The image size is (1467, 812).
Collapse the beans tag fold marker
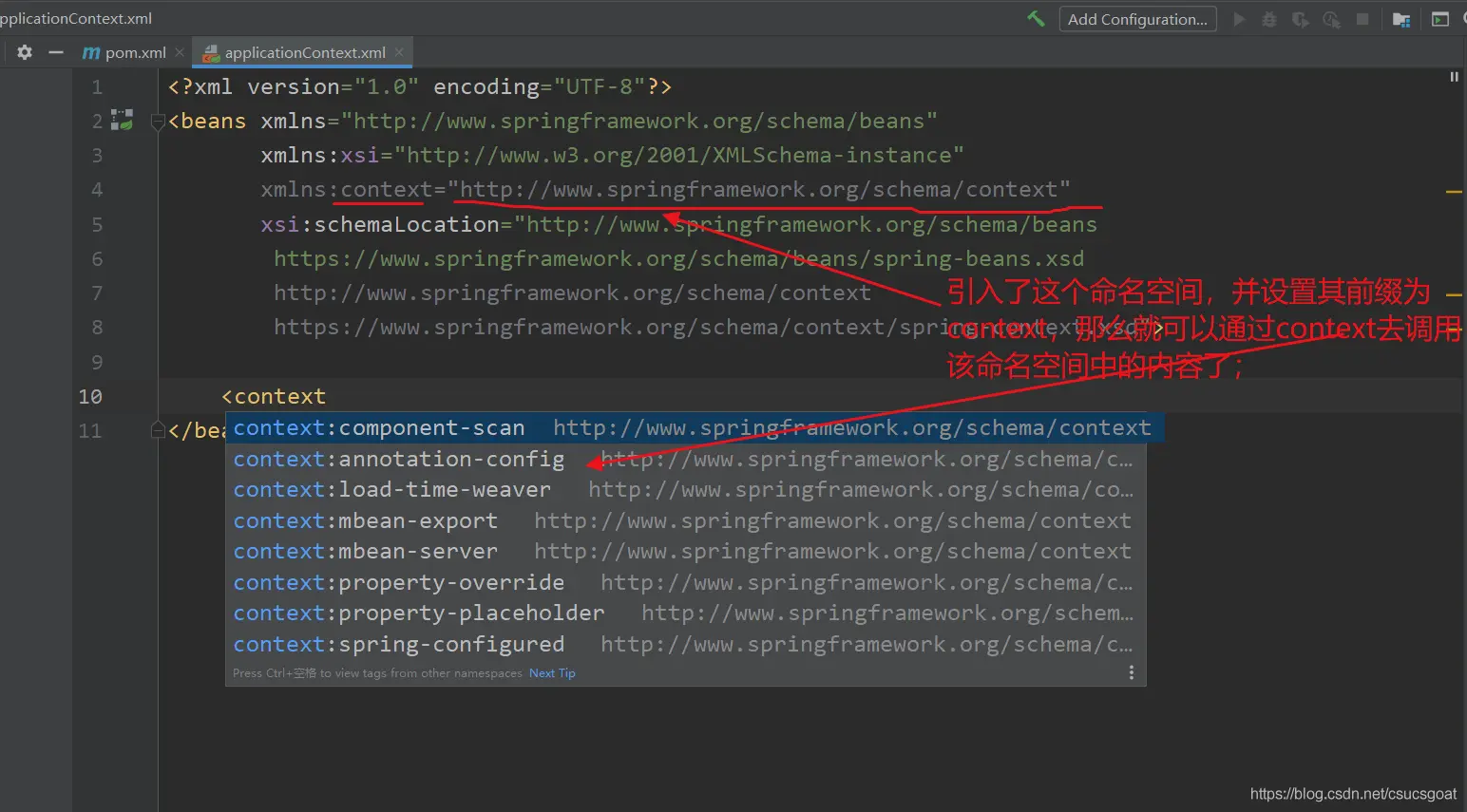pyautogui.click(x=158, y=122)
